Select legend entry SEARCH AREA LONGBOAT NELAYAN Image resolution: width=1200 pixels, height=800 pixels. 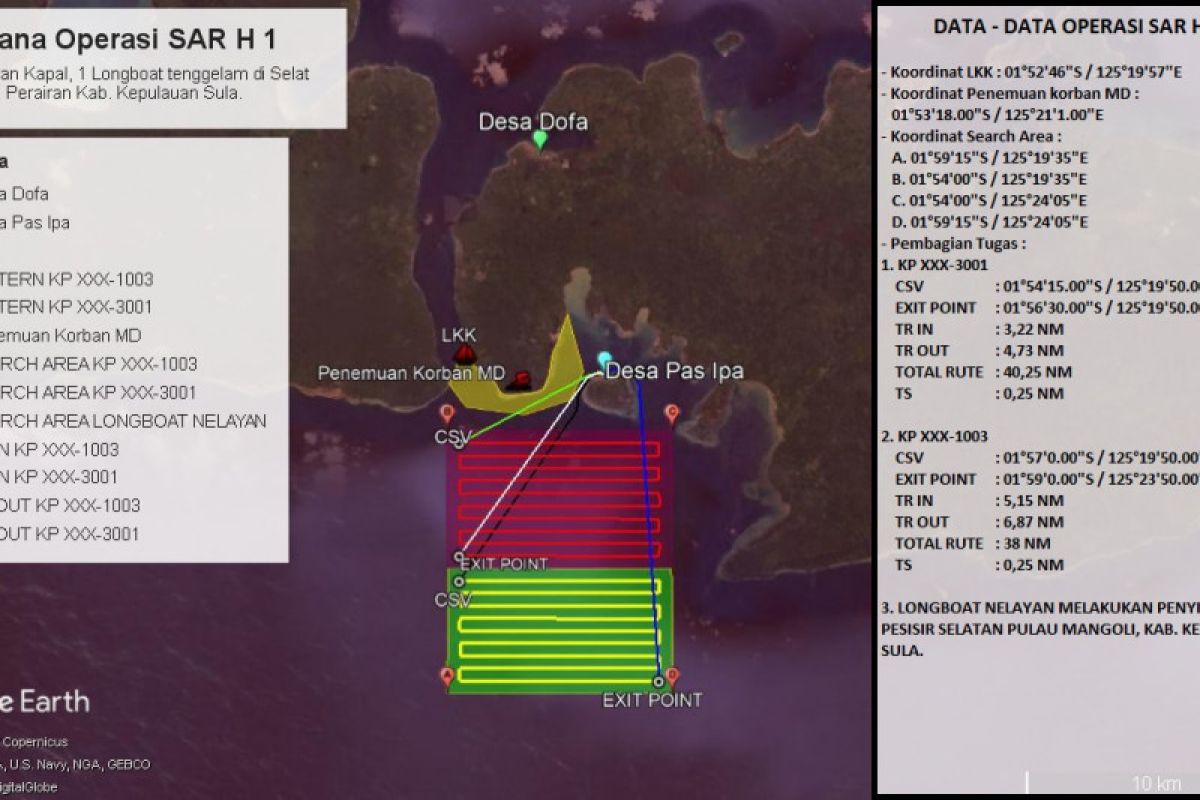[x=133, y=421]
